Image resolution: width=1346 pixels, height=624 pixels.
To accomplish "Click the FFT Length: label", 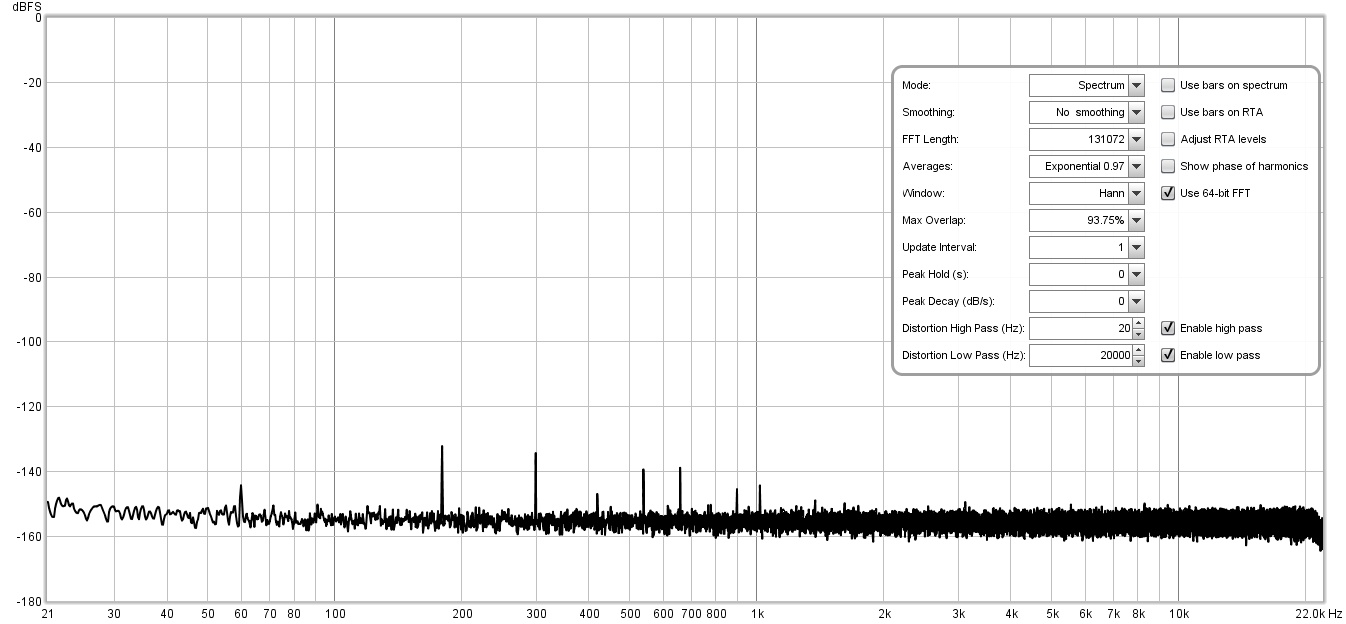I will click(x=930, y=140).
